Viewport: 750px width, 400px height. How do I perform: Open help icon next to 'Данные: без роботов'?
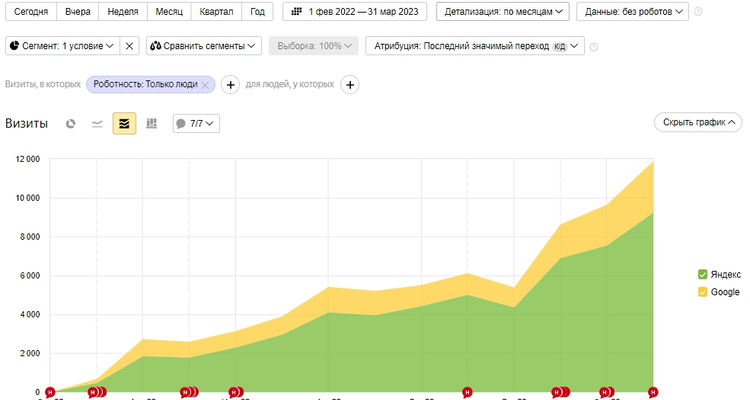698,11
